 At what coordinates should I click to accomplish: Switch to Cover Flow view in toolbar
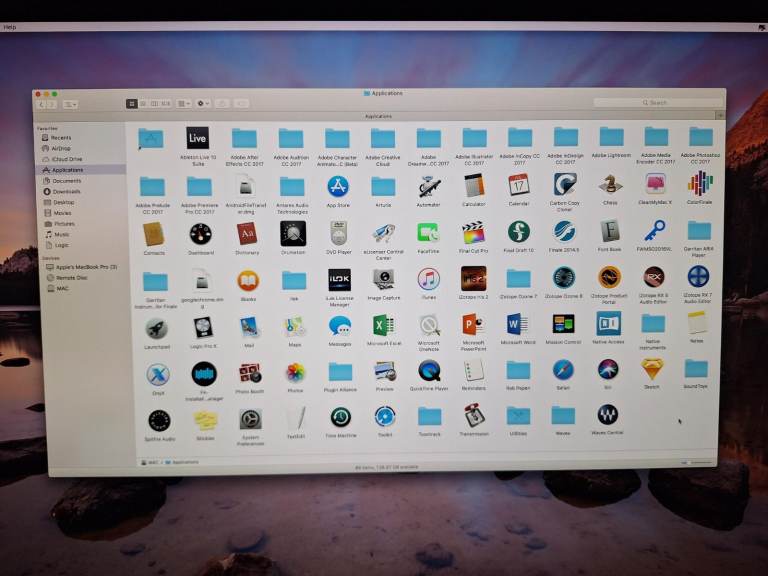point(166,103)
